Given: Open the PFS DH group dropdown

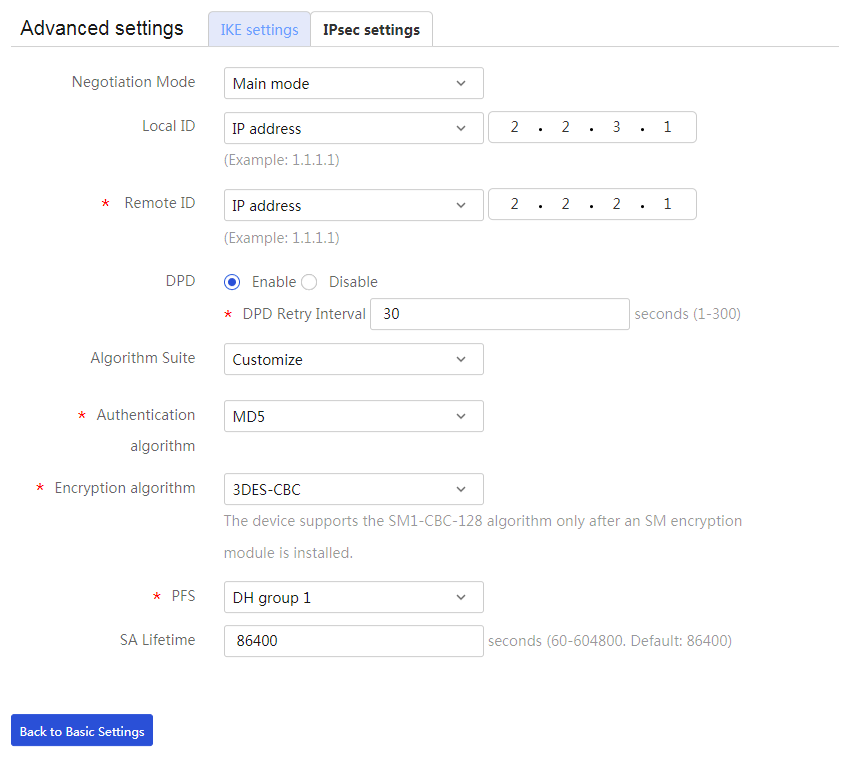Looking at the screenshot, I should tap(353, 597).
